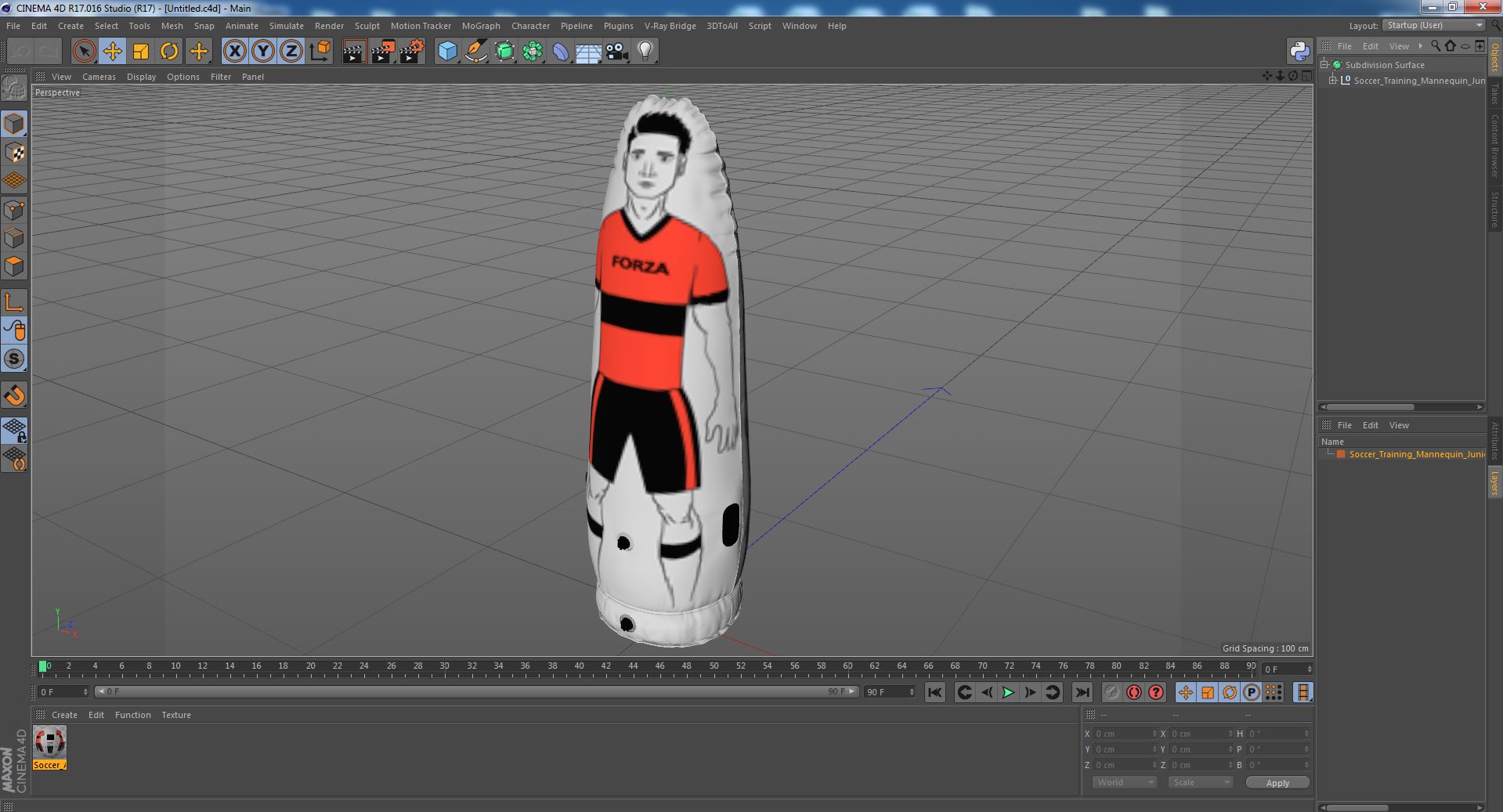Screen dimensions: 1503x812
Task: Click the Make Editable icon
Action: [x=14, y=89]
